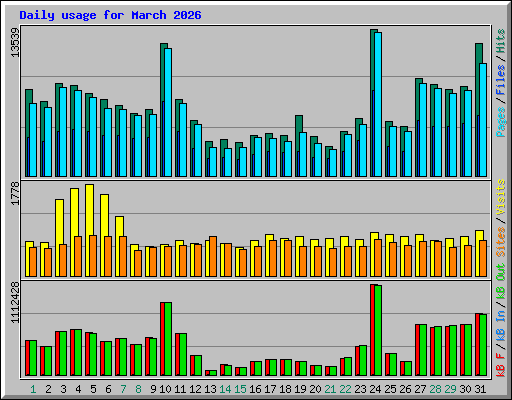Click the orange sites bar for day 24
This screenshot has height=400, width=512.
point(378,258)
